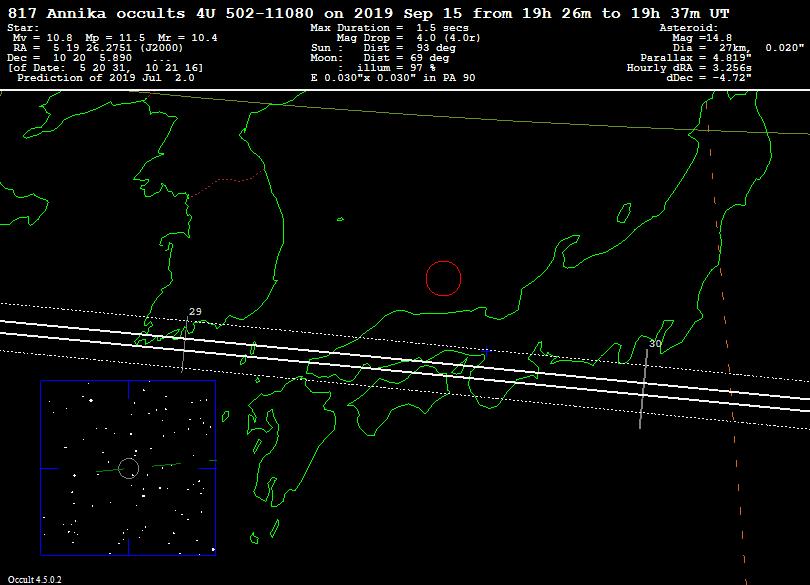Click the 29 minute time marker label
810x585 pixels.
click(x=195, y=312)
